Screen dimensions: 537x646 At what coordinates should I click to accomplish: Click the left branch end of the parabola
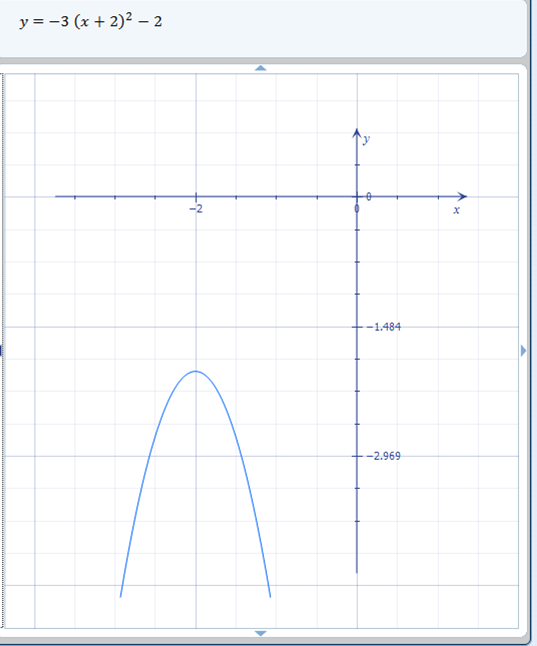coord(120,596)
